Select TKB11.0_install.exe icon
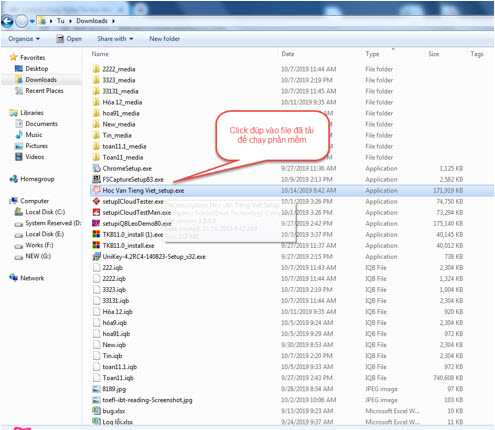This screenshot has height=430, width=495. tap(96, 245)
